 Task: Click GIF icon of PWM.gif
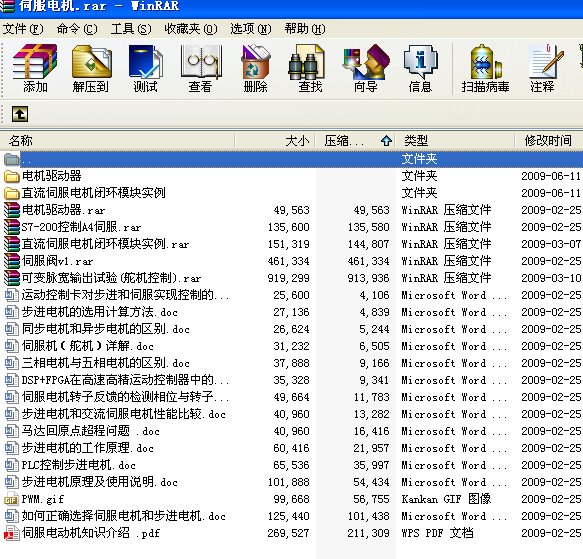coord(11,499)
